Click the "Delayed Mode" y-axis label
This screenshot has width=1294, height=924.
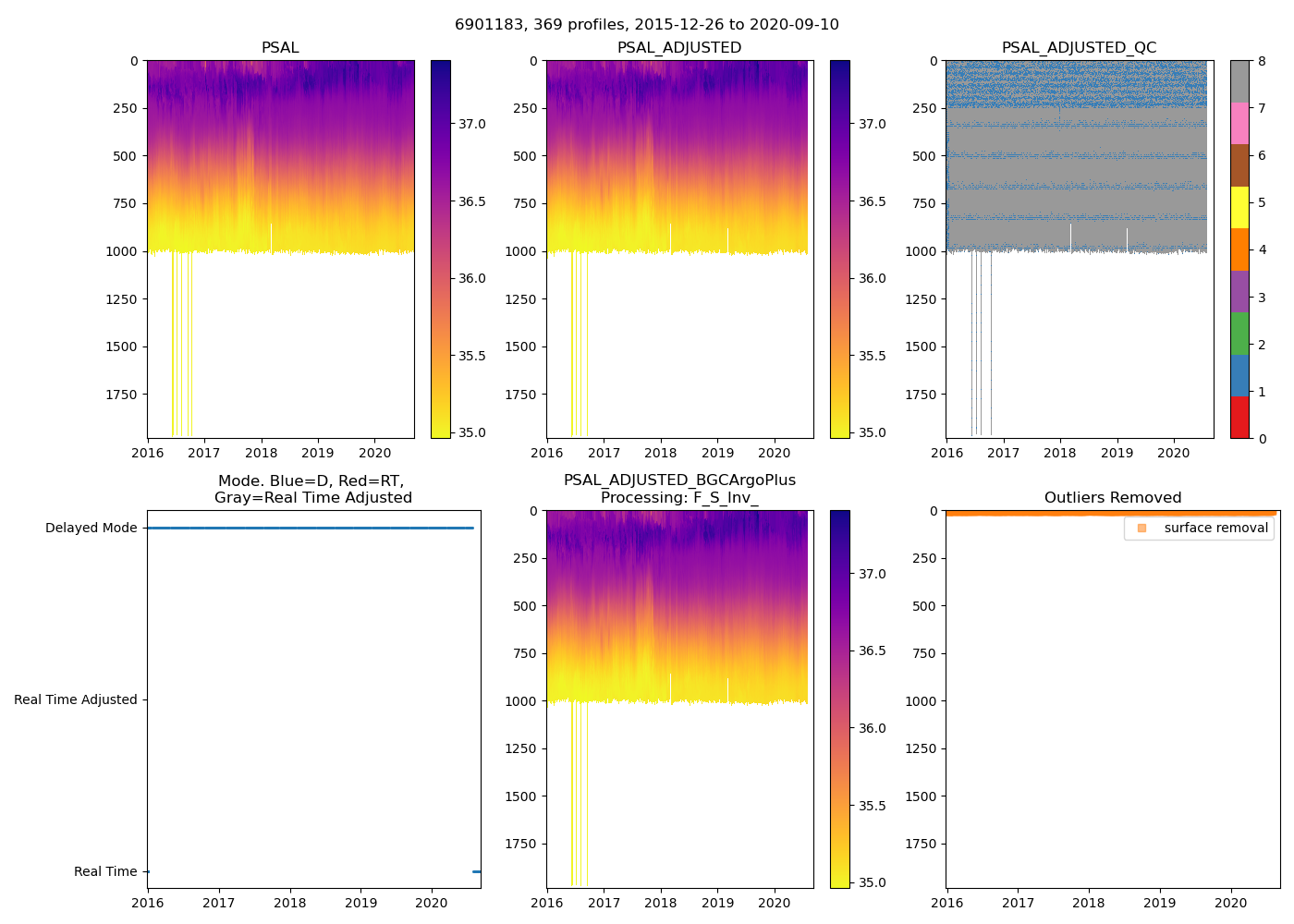pyautogui.click(x=91, y=528)
